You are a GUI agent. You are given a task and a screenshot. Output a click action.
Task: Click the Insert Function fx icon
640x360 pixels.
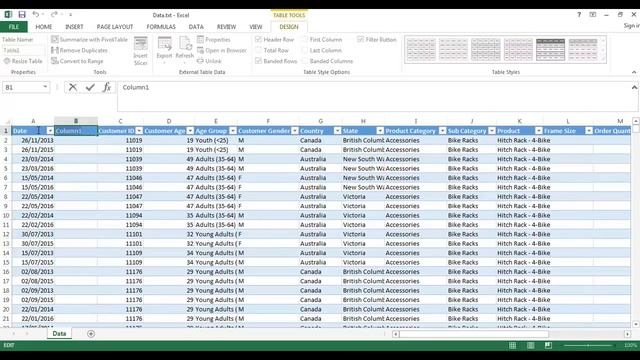pos(107,87)
